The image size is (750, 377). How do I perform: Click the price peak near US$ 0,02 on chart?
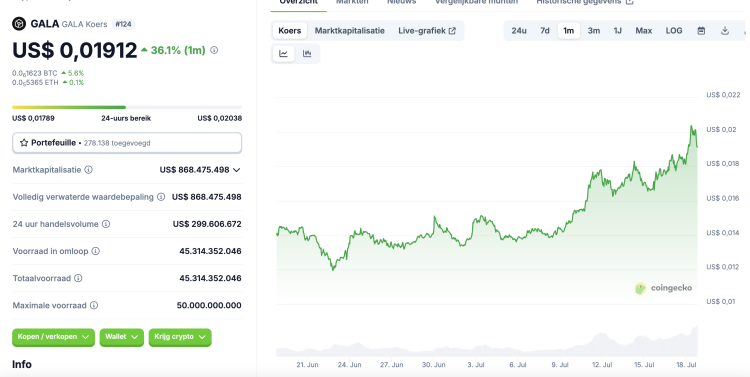691,127
